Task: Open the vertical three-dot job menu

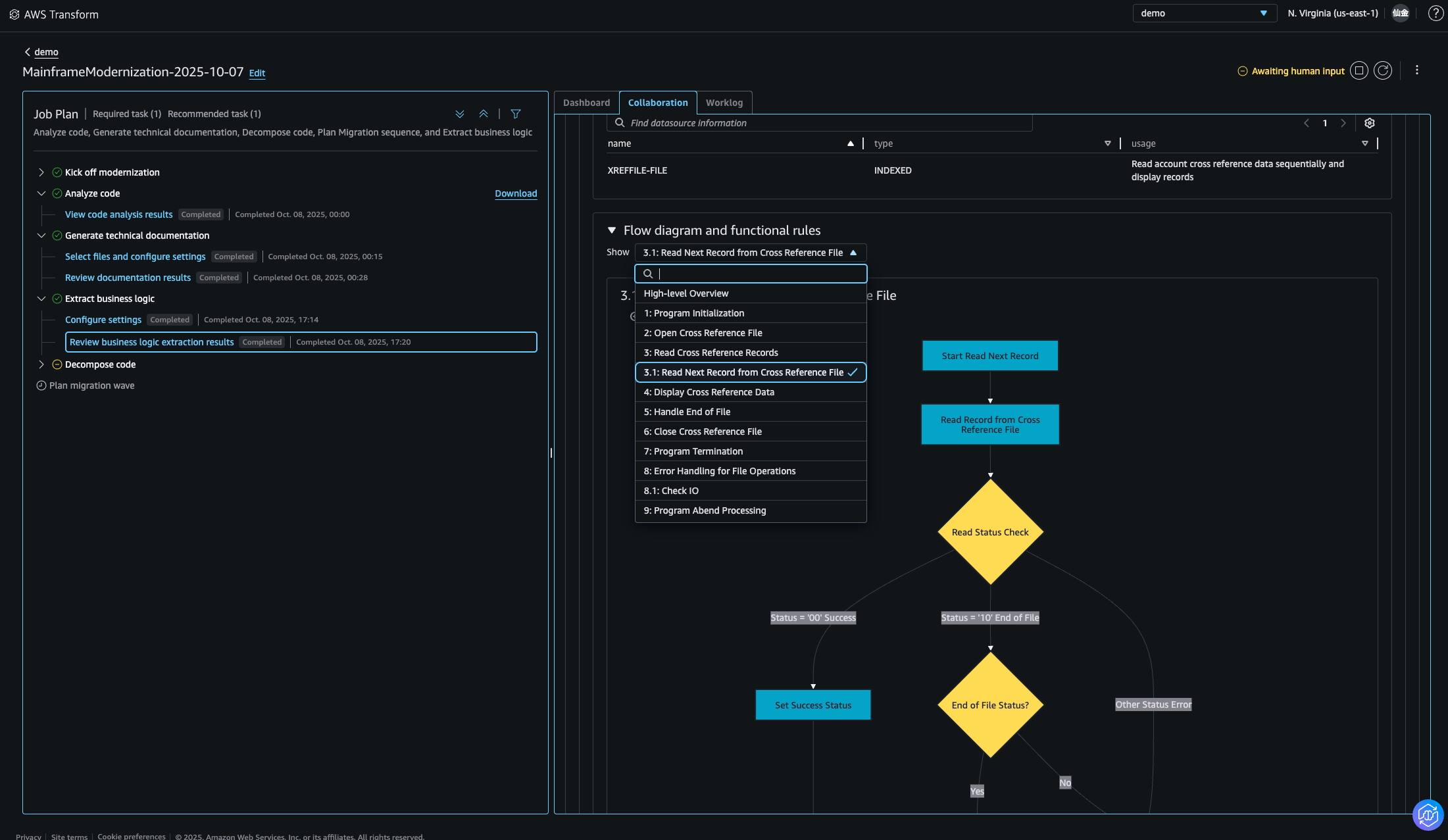Action: 1417,70
